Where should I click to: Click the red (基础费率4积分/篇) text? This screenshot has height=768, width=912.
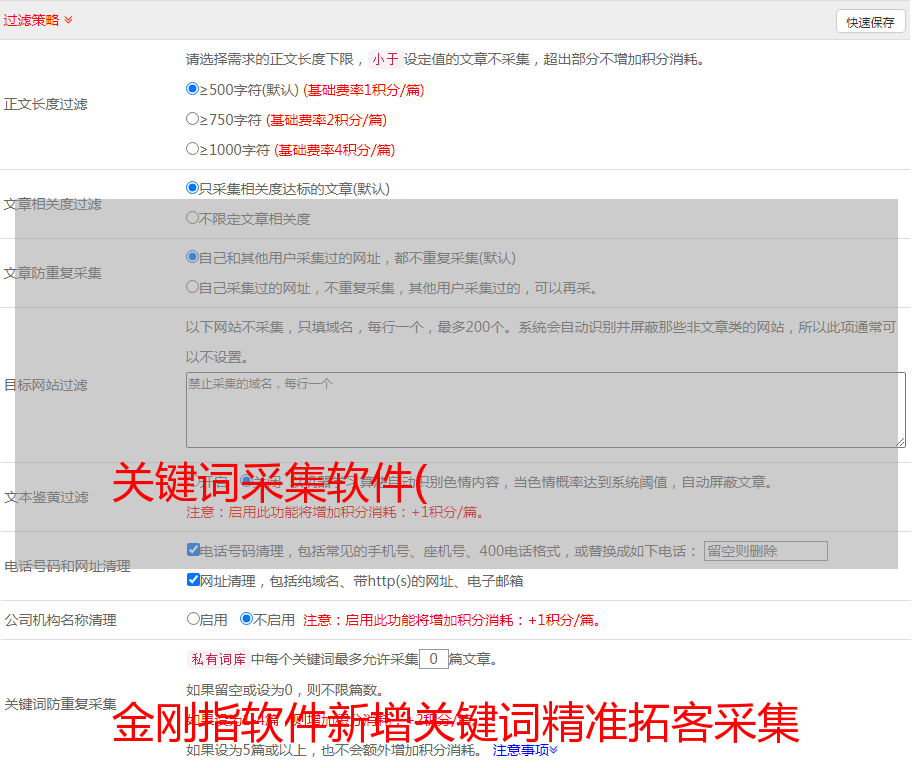pos(335,150)
